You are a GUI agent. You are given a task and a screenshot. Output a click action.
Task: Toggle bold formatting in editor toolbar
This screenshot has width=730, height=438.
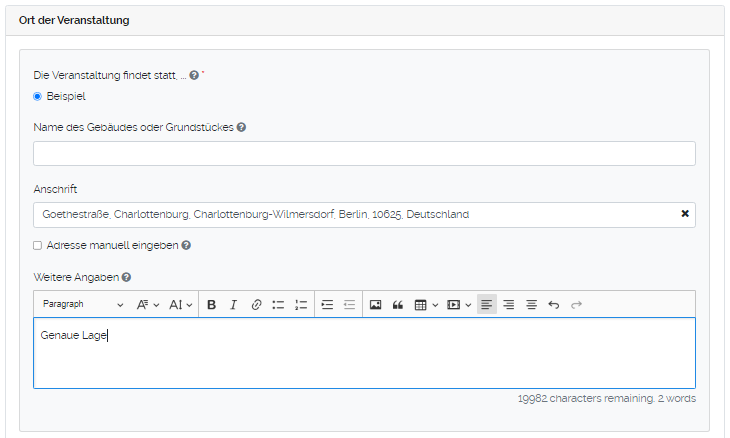(211, 305)
